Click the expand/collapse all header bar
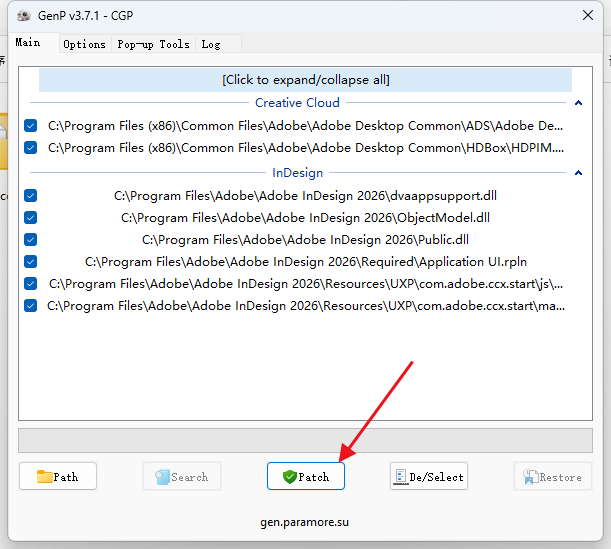The width and height of the screenshot is (611, 549). [306, 80]
